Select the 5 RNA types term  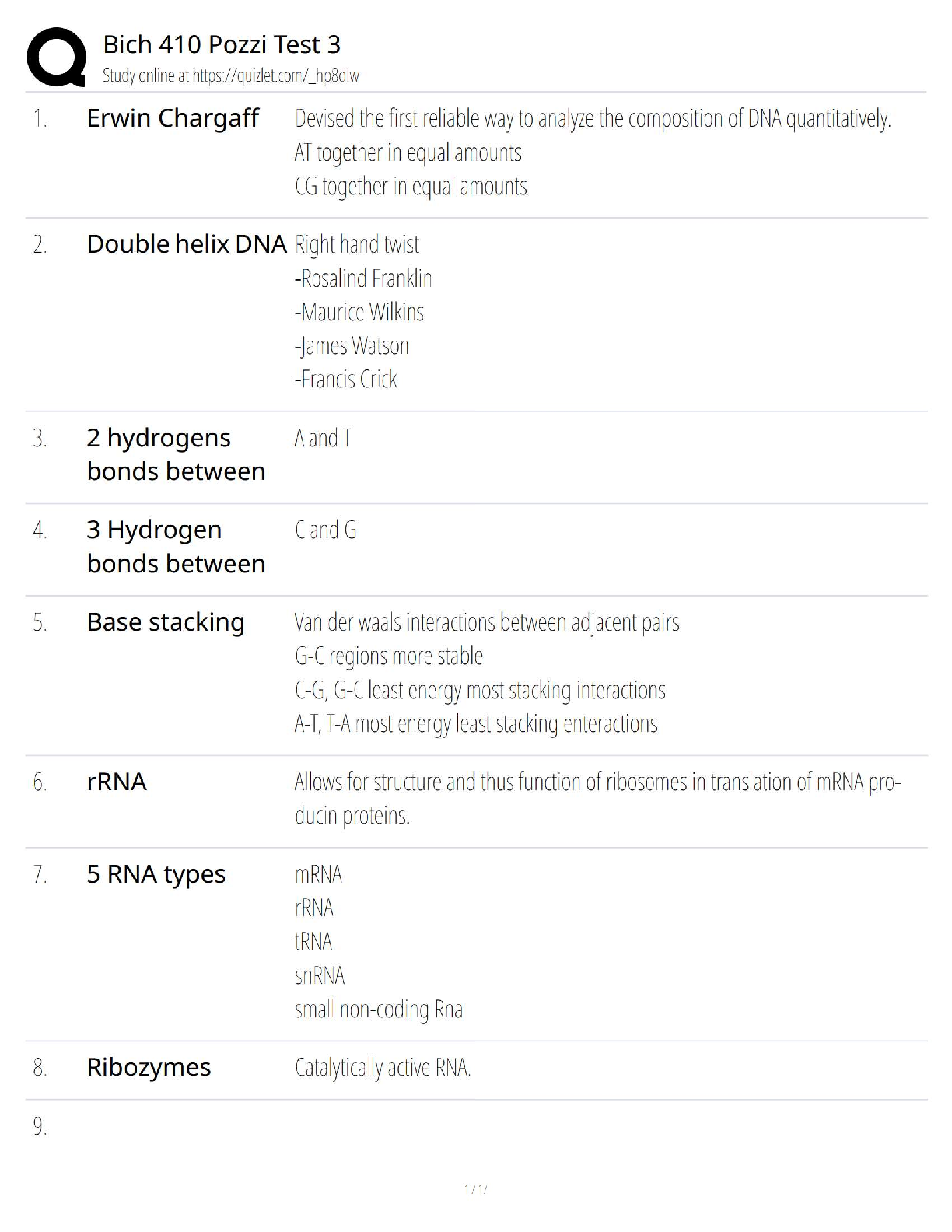pos(156,874)
